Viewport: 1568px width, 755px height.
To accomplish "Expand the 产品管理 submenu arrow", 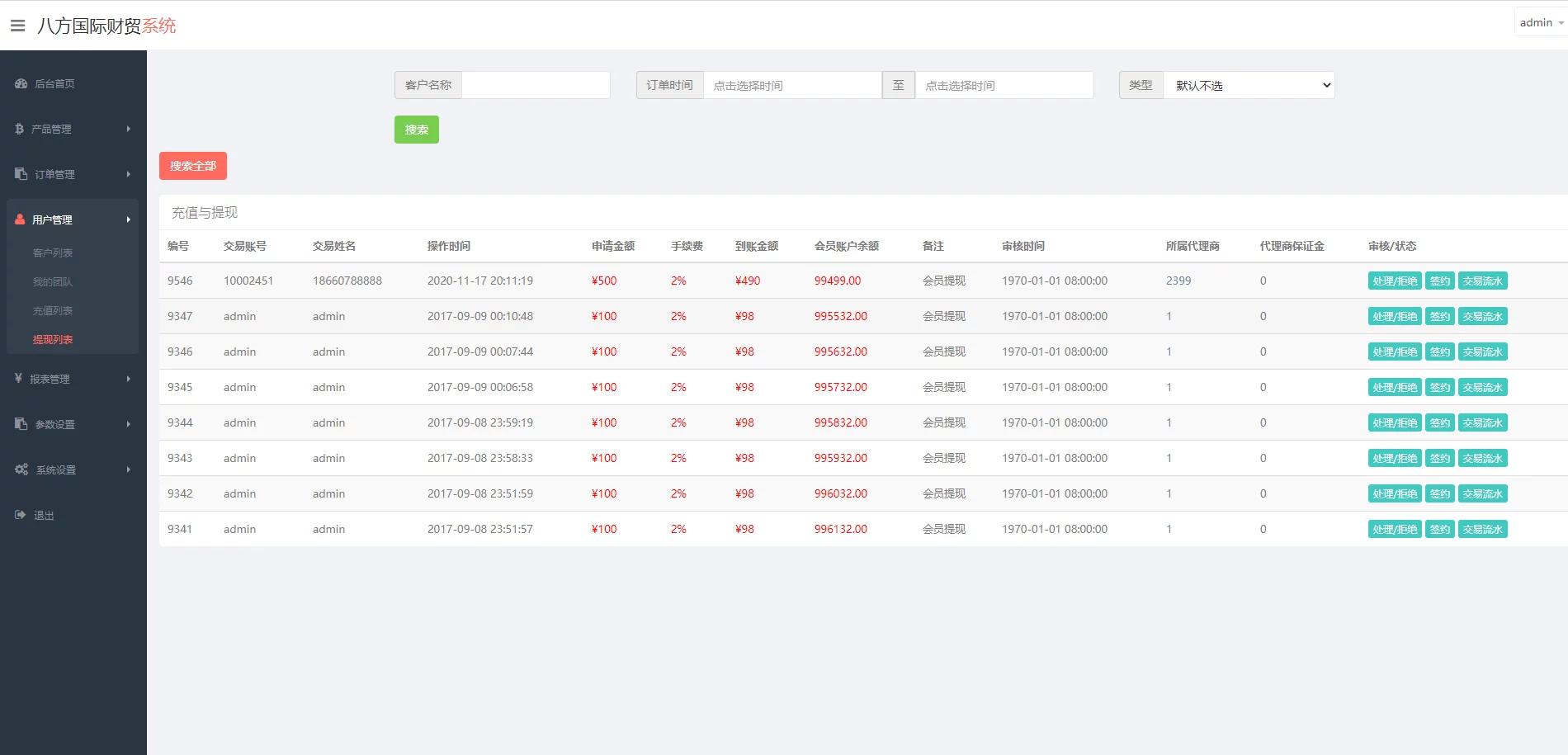I will coord(129,129).
